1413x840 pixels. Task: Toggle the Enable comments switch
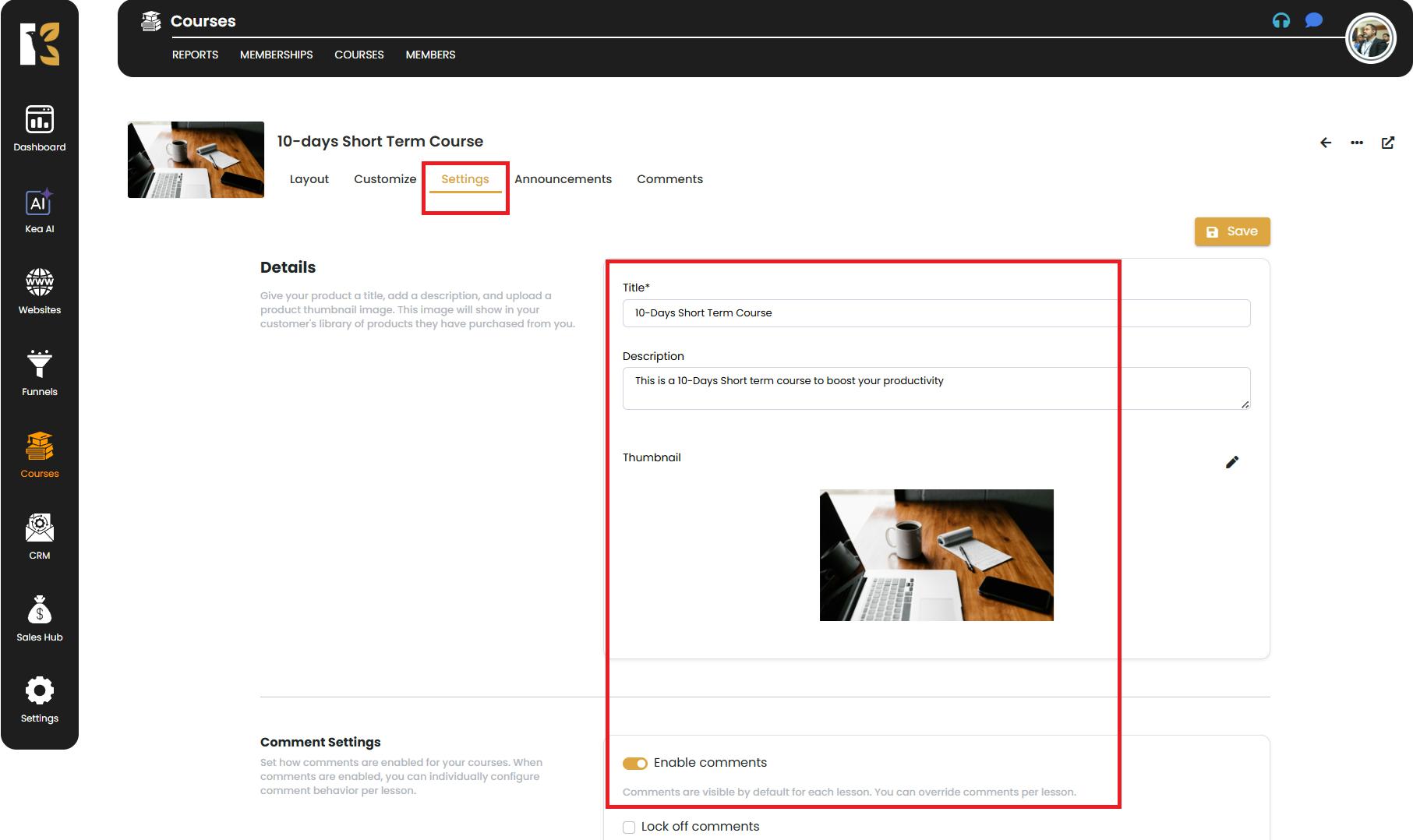pos(634,764)
